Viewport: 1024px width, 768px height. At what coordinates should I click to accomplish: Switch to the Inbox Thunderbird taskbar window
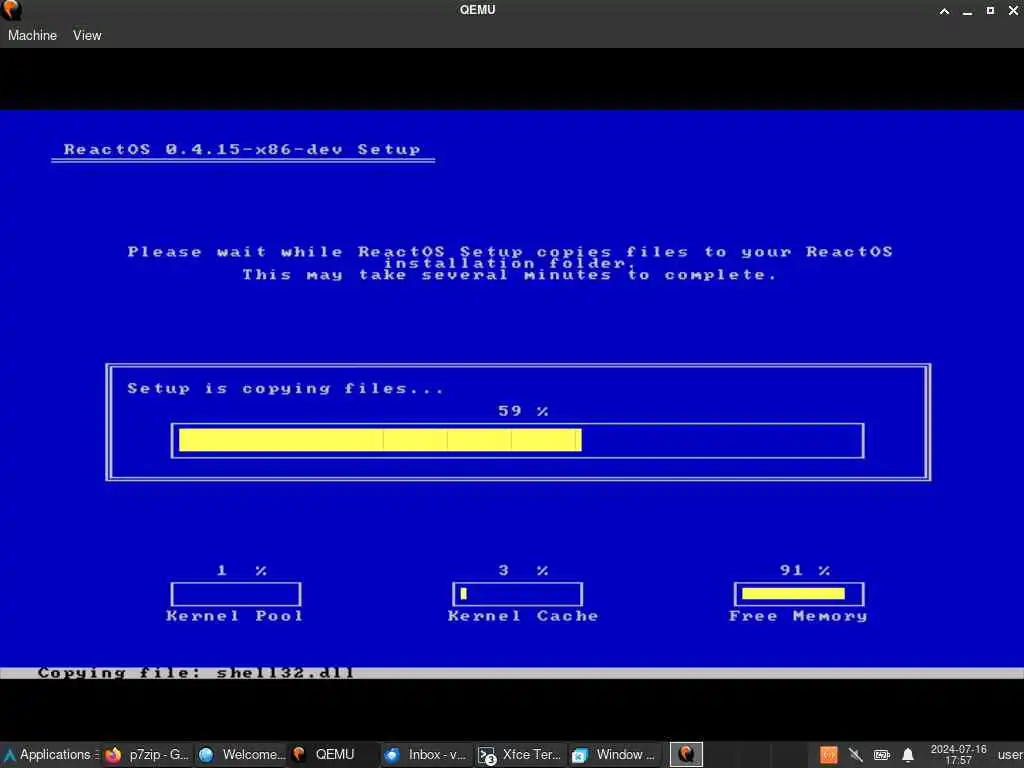click(426, 754)
